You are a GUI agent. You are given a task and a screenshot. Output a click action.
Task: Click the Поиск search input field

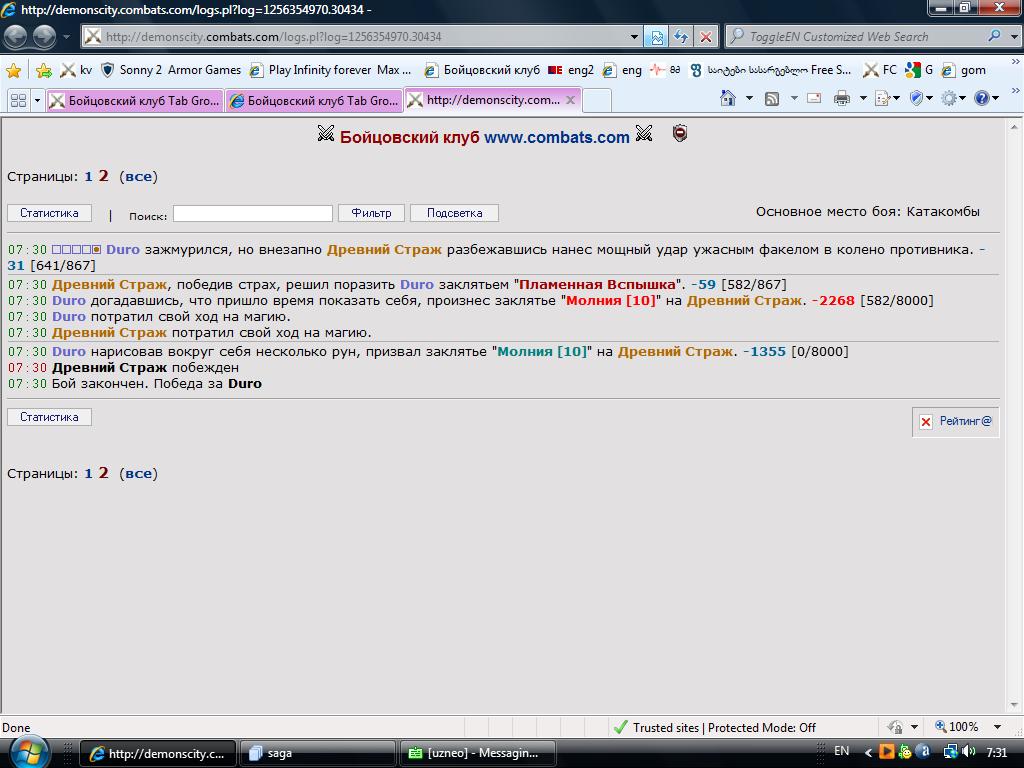click(x=253, y=214)
